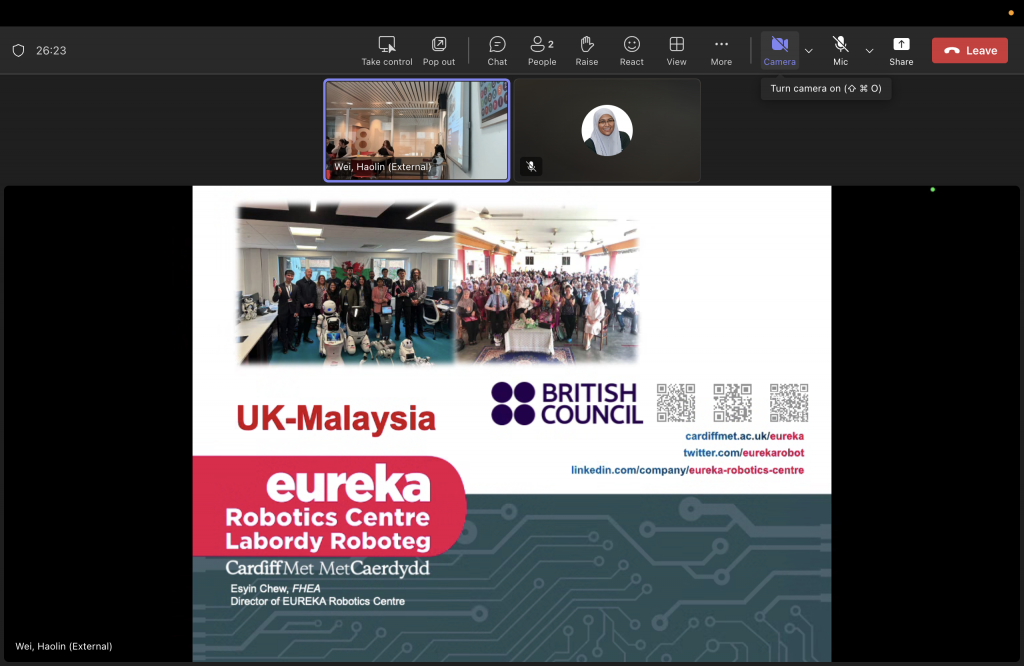1024x666 pixels.
Task: Pop out the shared content window
Action: click(x=439, y=51)
